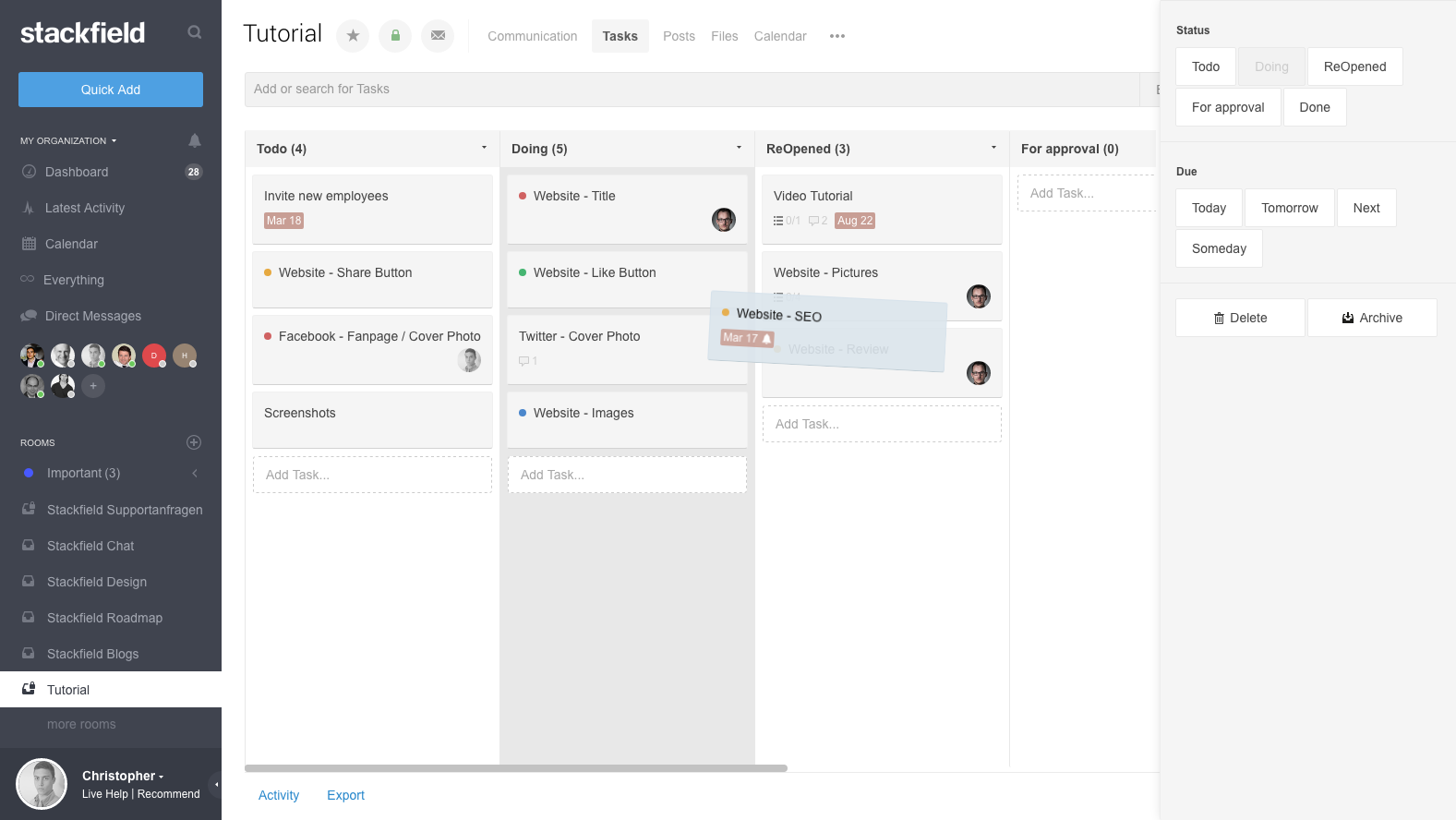Open the ReOpened column dropdown arrow

pos(993,148)
